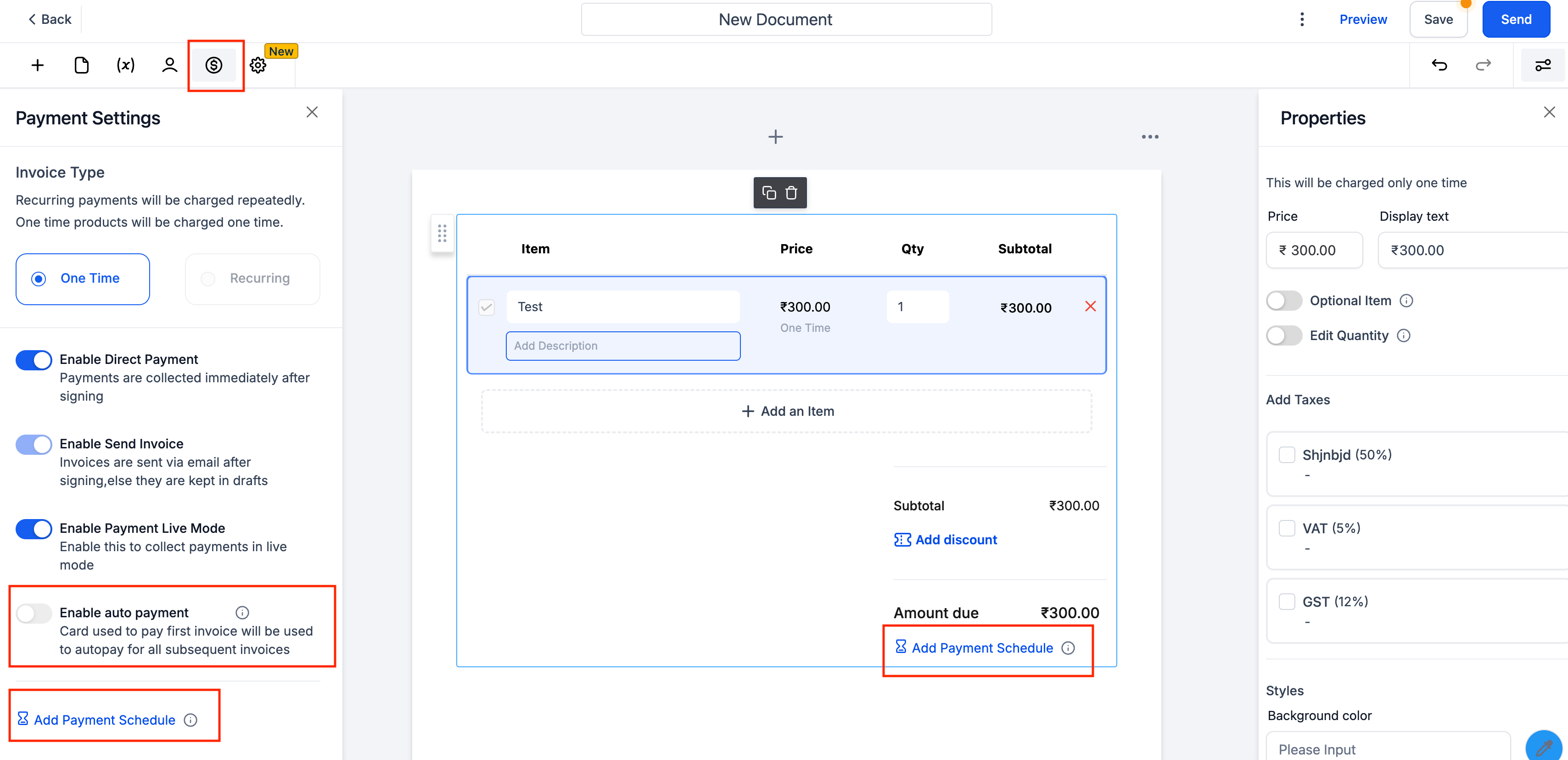Go Back to previous screen

pos(50,19)
